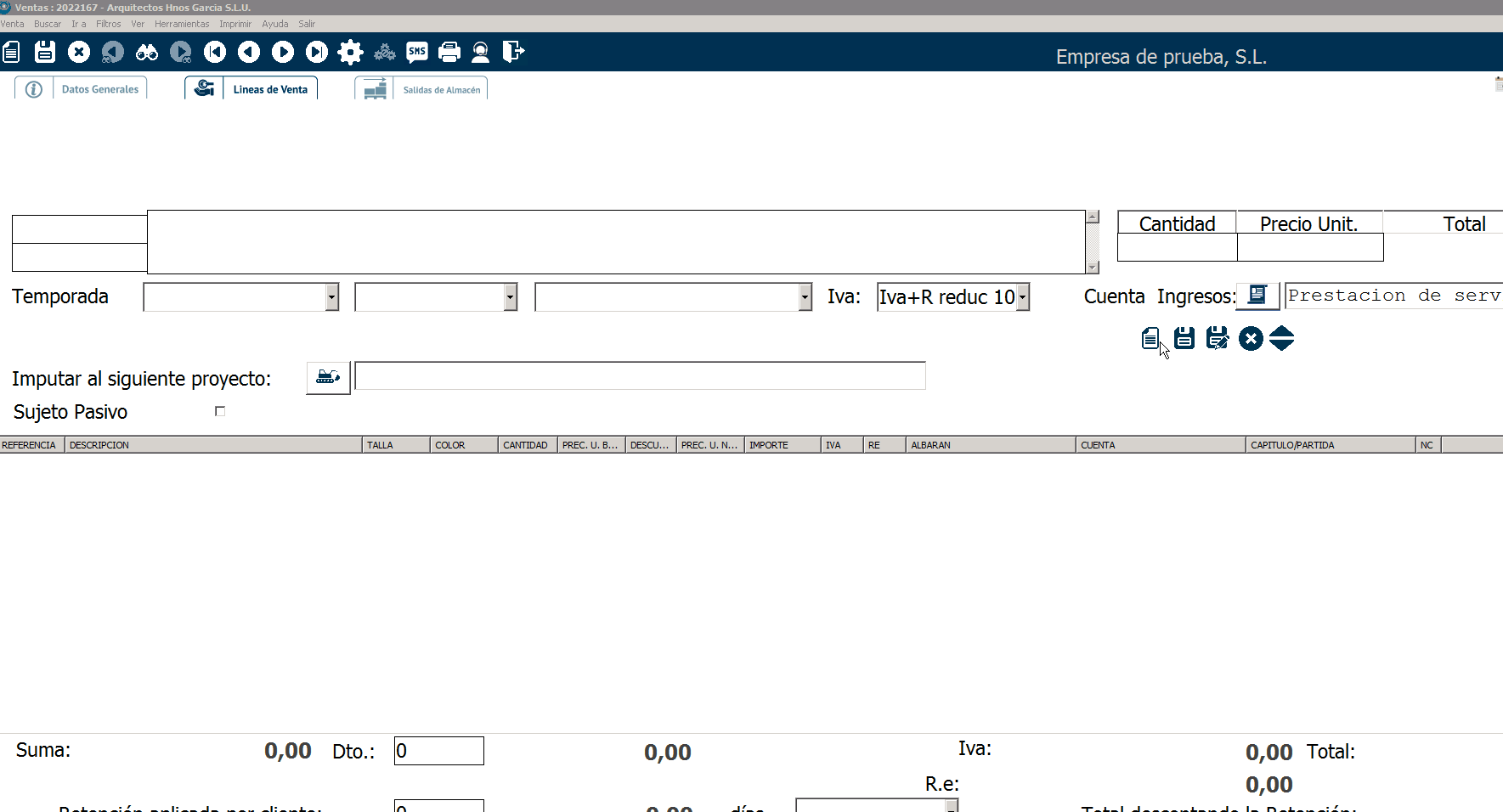The height and width of the screenshot is (812, 1503).
Task: Go to the last record
Action: point(317,53)
